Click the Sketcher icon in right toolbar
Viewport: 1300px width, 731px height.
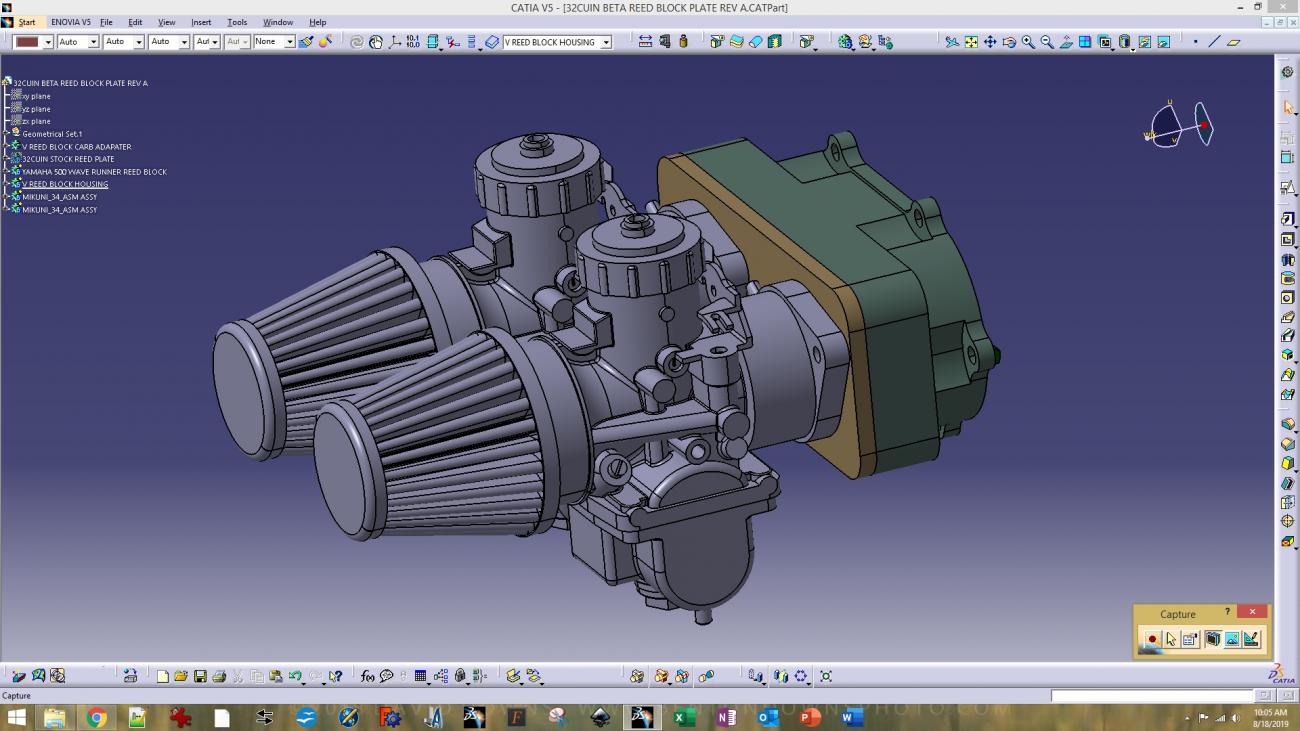coord(1288,187)
